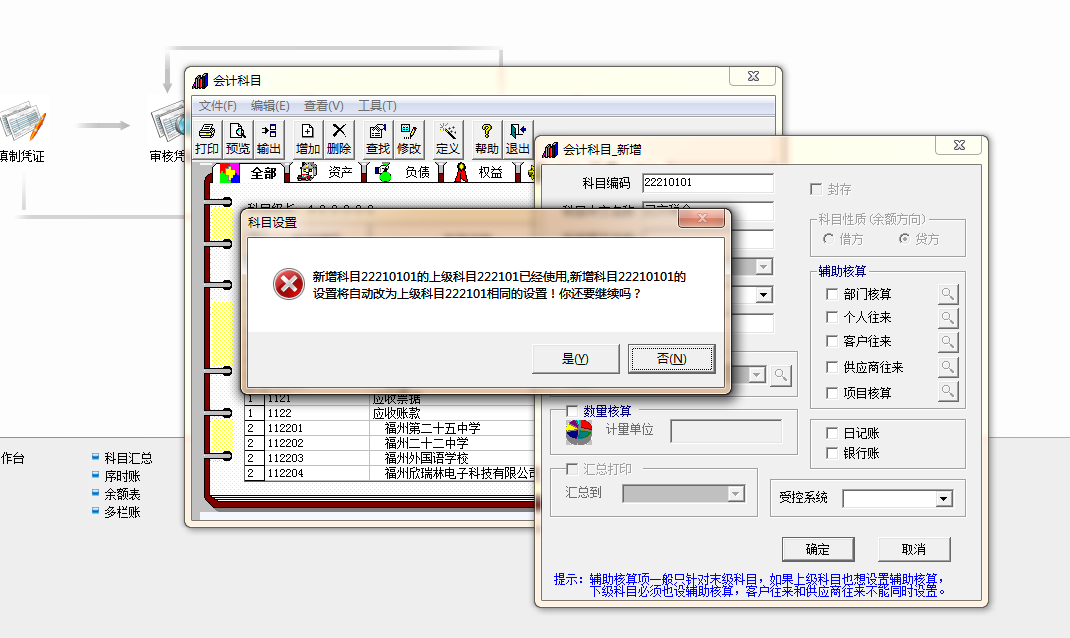Image resolution: width=1070 pixels, height=638 pixels.
Task: Click the magnifier beside 部门核算
Action: (x=947, y=294)
